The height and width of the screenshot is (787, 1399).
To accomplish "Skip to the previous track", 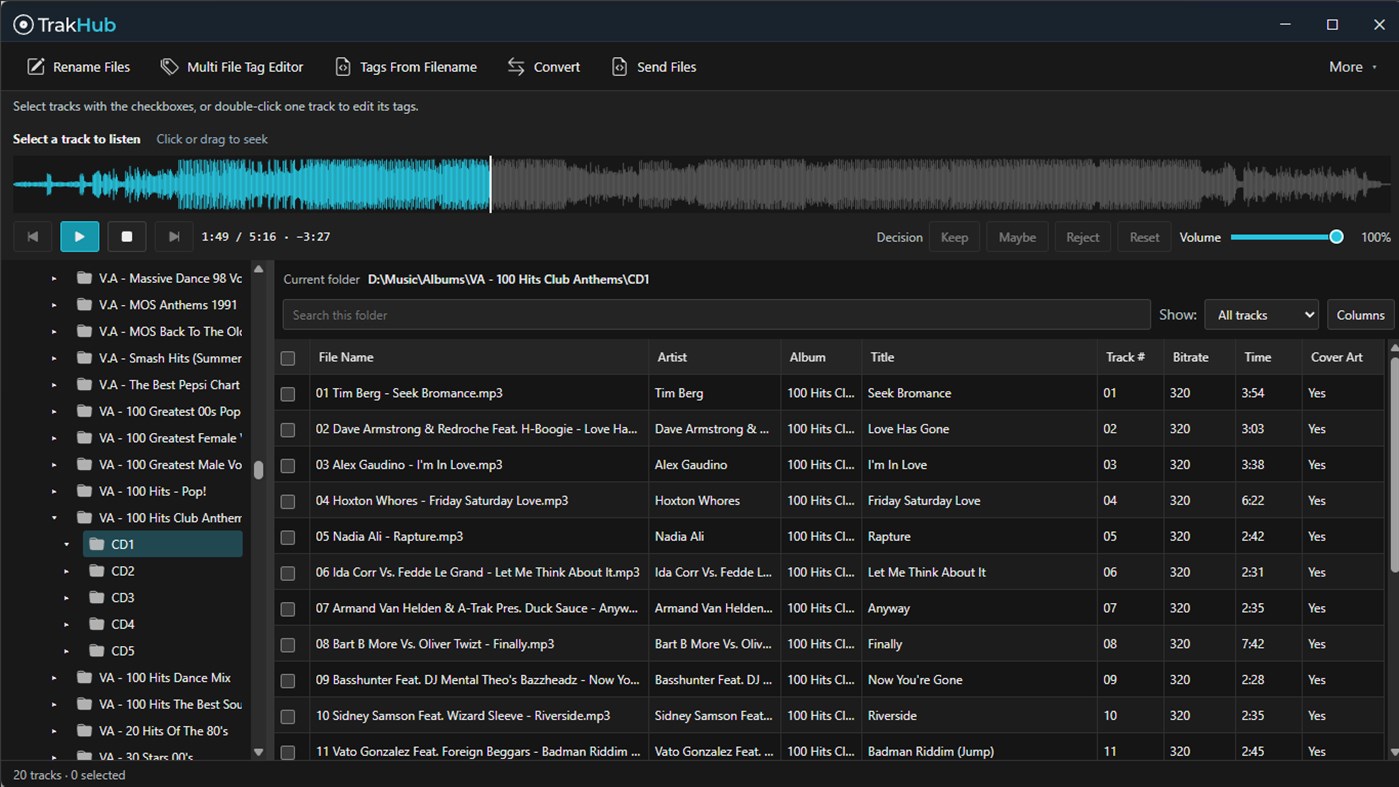I will (x=32, y=237).
